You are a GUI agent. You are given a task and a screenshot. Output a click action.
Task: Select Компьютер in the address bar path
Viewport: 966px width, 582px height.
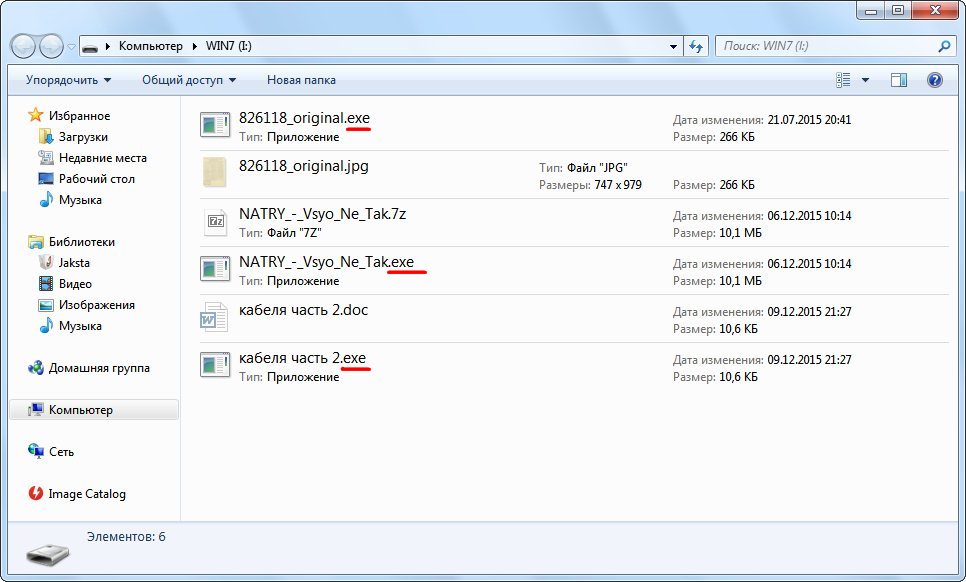click(x=150, y=46)
